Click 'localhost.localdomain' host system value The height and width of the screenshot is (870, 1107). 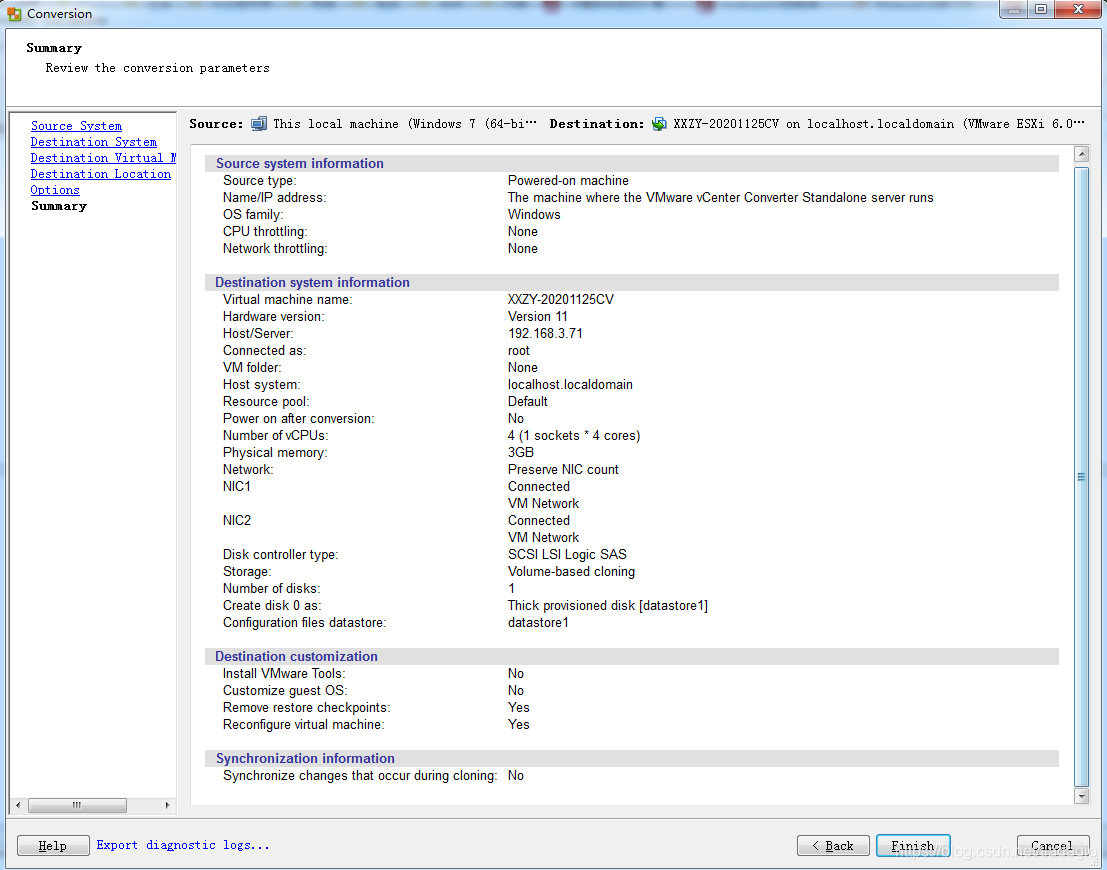(570, 384)
